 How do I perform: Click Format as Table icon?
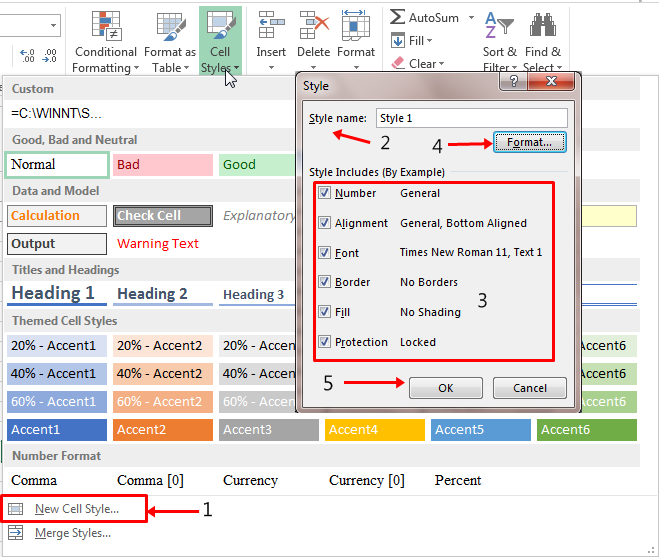pos(171,26)
